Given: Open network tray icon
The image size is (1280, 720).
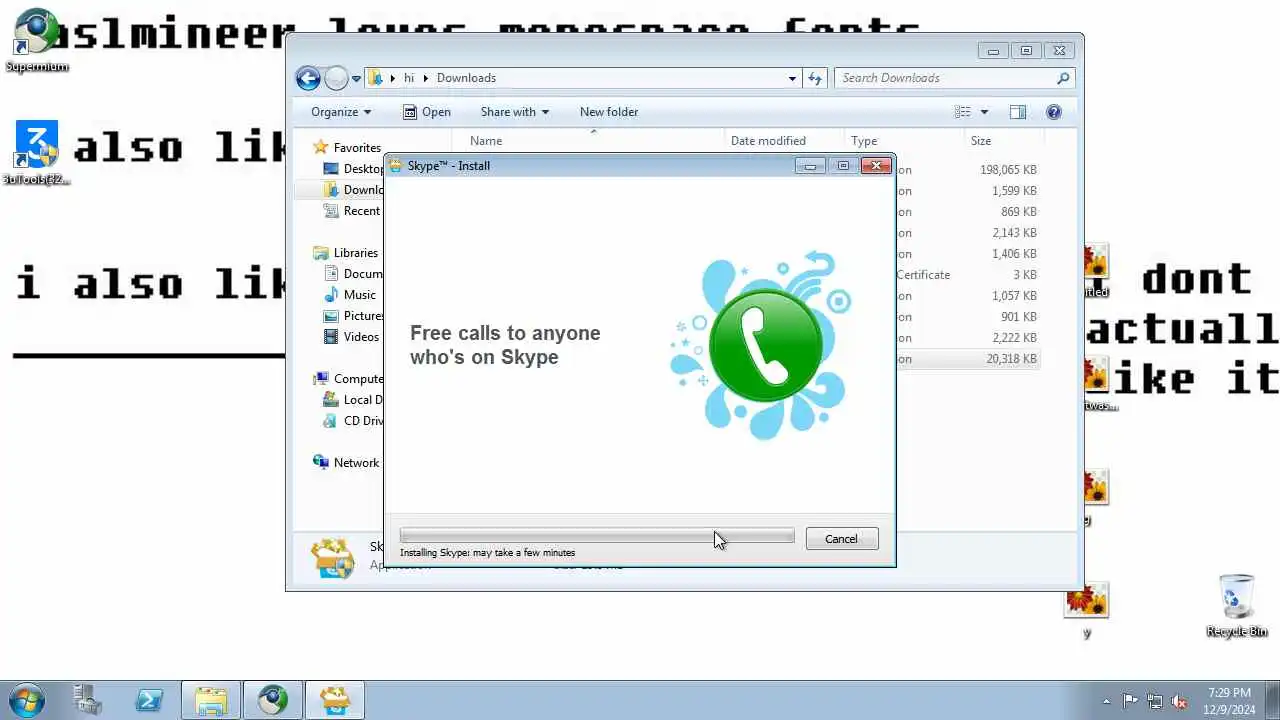Looking at the screenshot, I should [x=1155, y=701].
